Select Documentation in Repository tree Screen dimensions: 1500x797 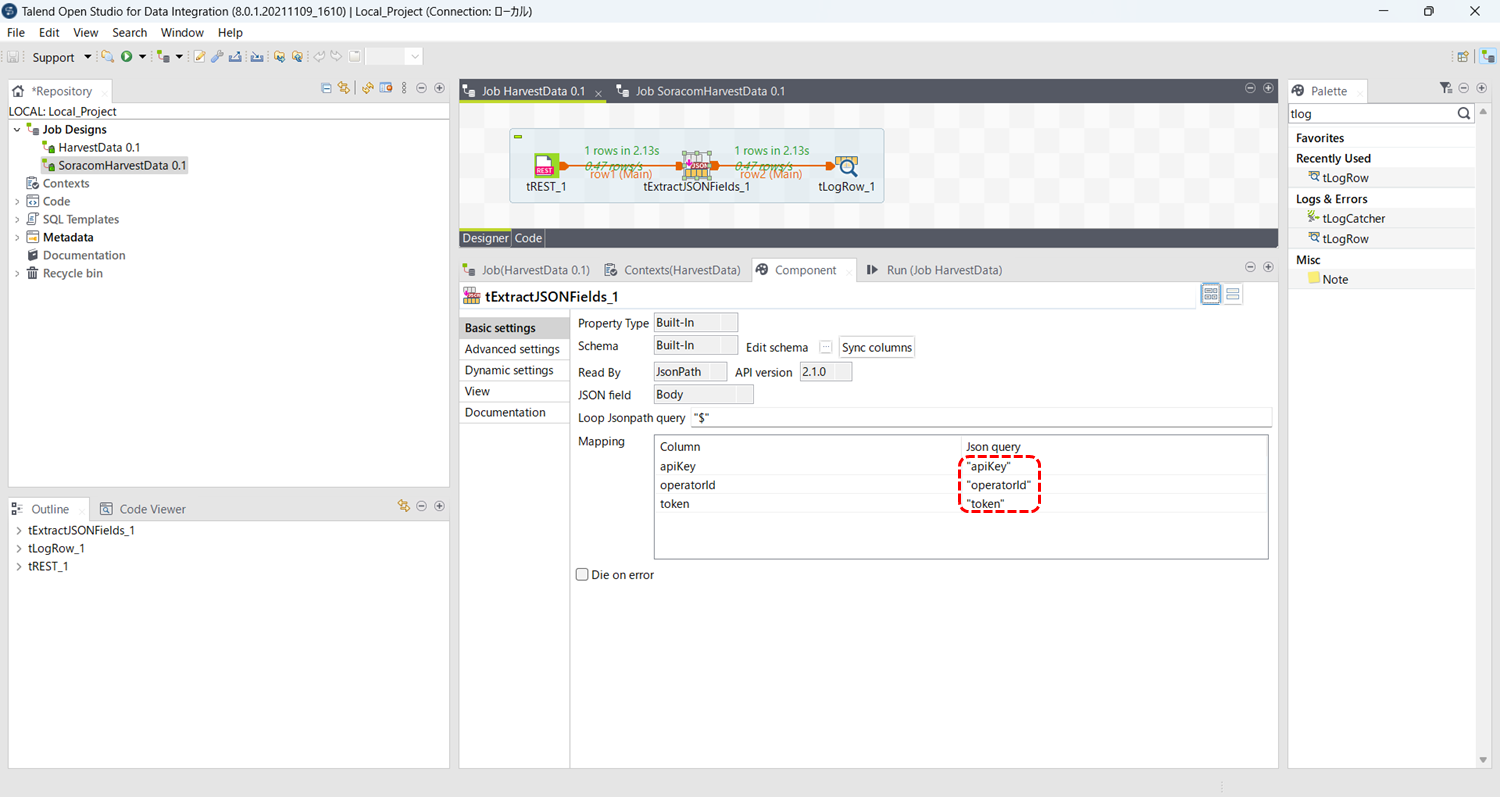[84, 255]
